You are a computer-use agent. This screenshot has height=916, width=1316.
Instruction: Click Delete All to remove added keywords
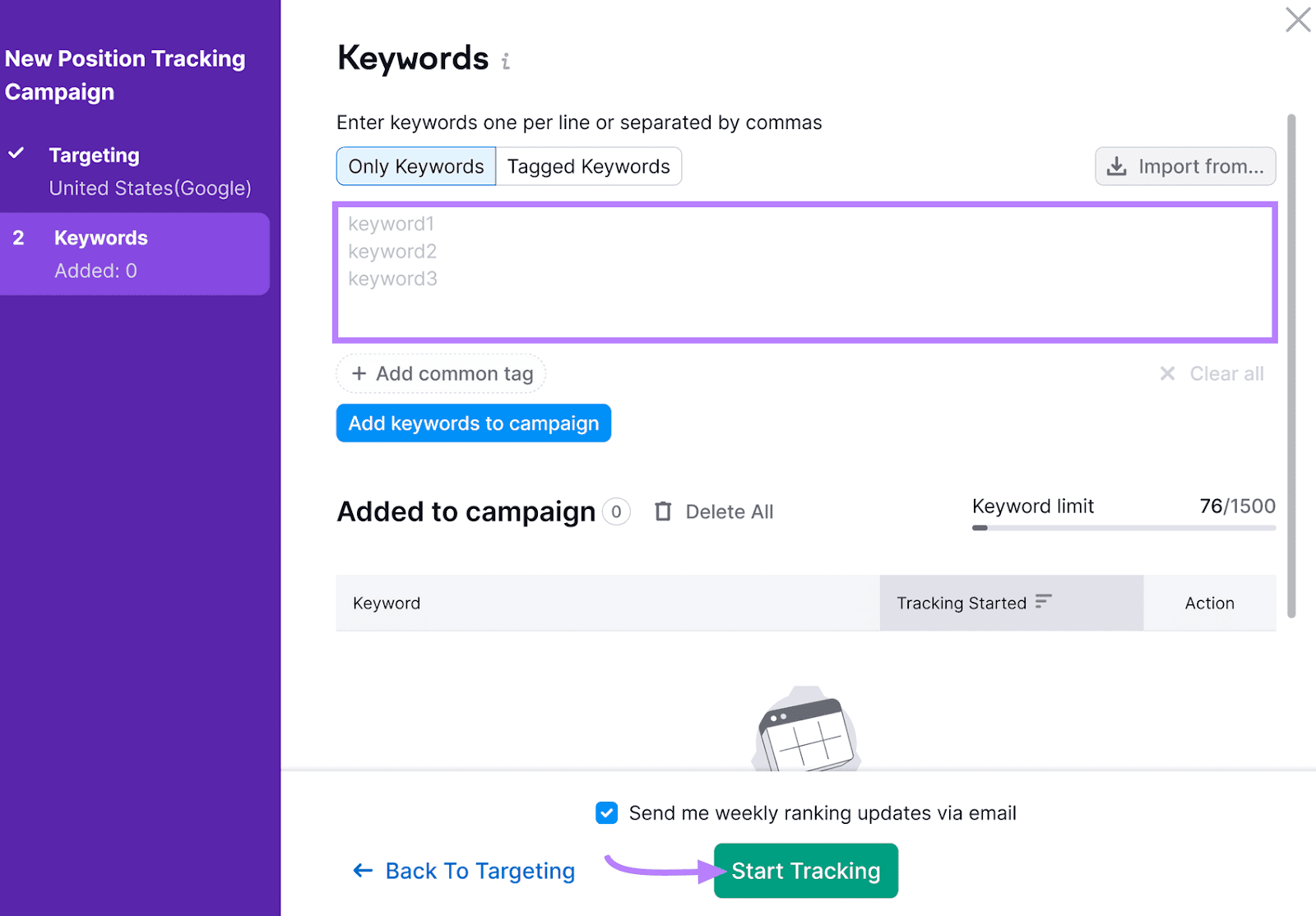tap(729, 511)
